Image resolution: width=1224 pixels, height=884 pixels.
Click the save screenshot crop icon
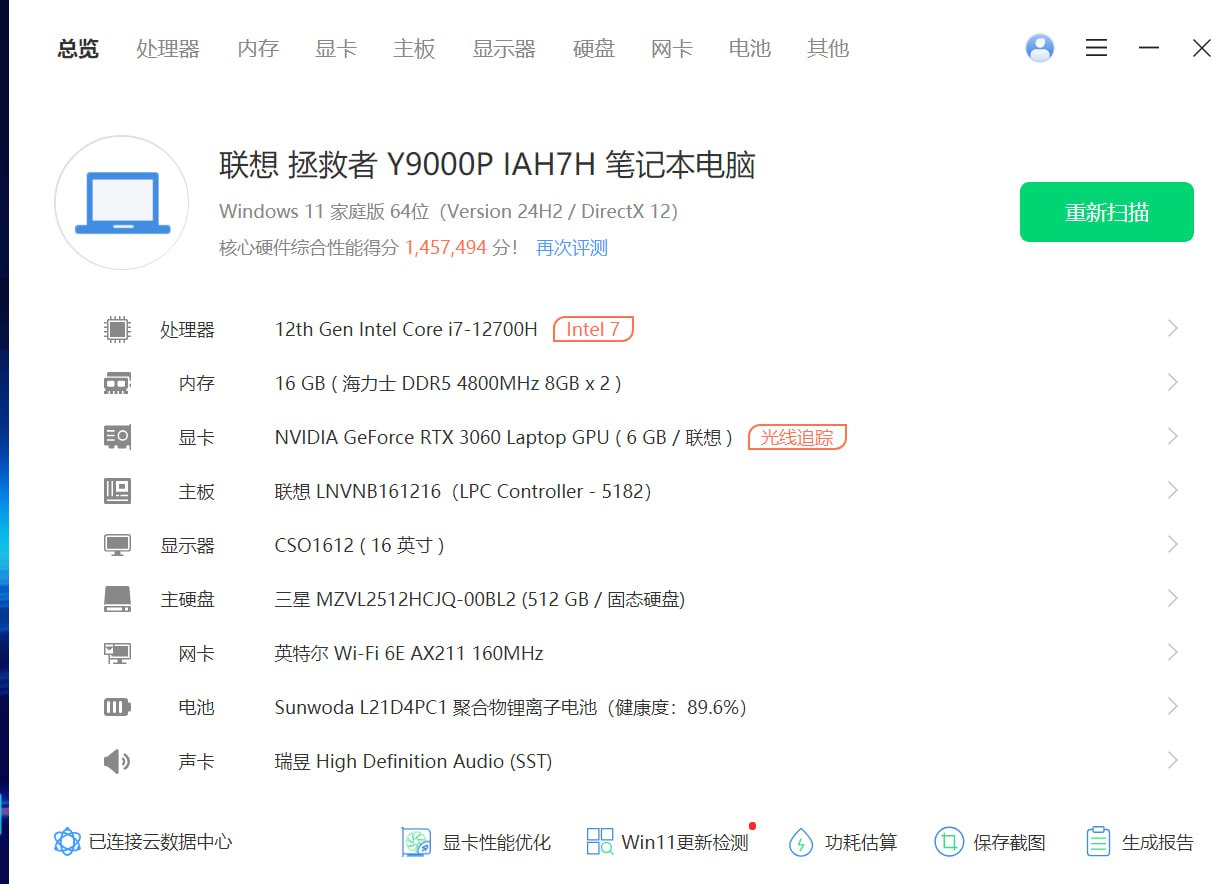[x=948, y=842]
